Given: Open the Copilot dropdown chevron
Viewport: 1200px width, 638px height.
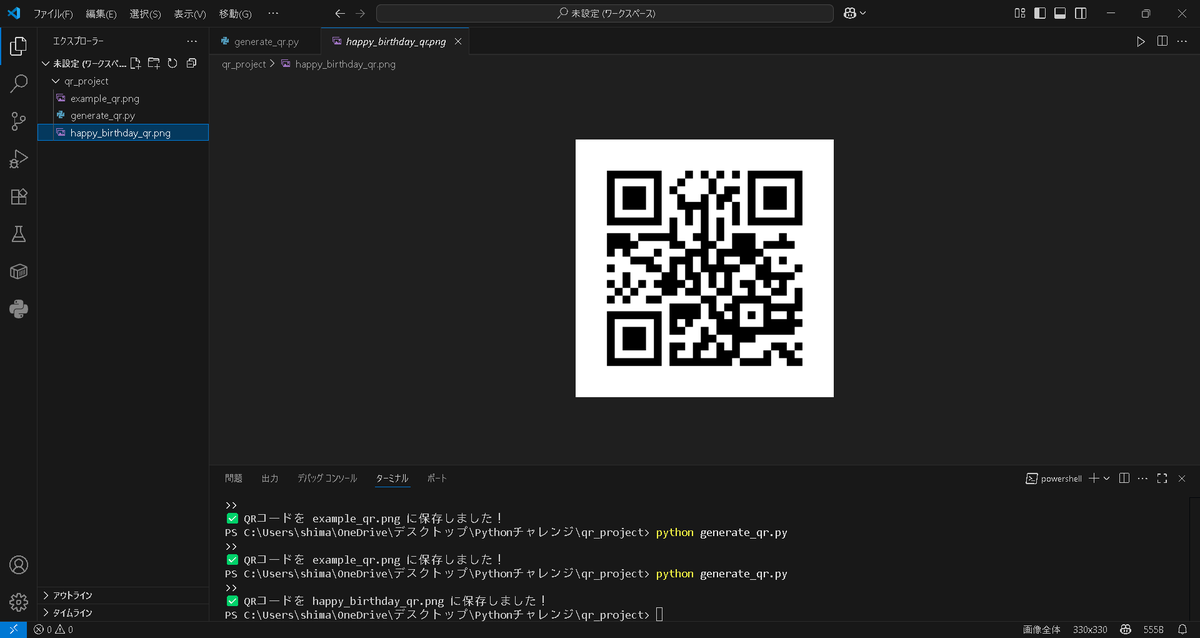Looking at the screenshot, I should (863, 14).
